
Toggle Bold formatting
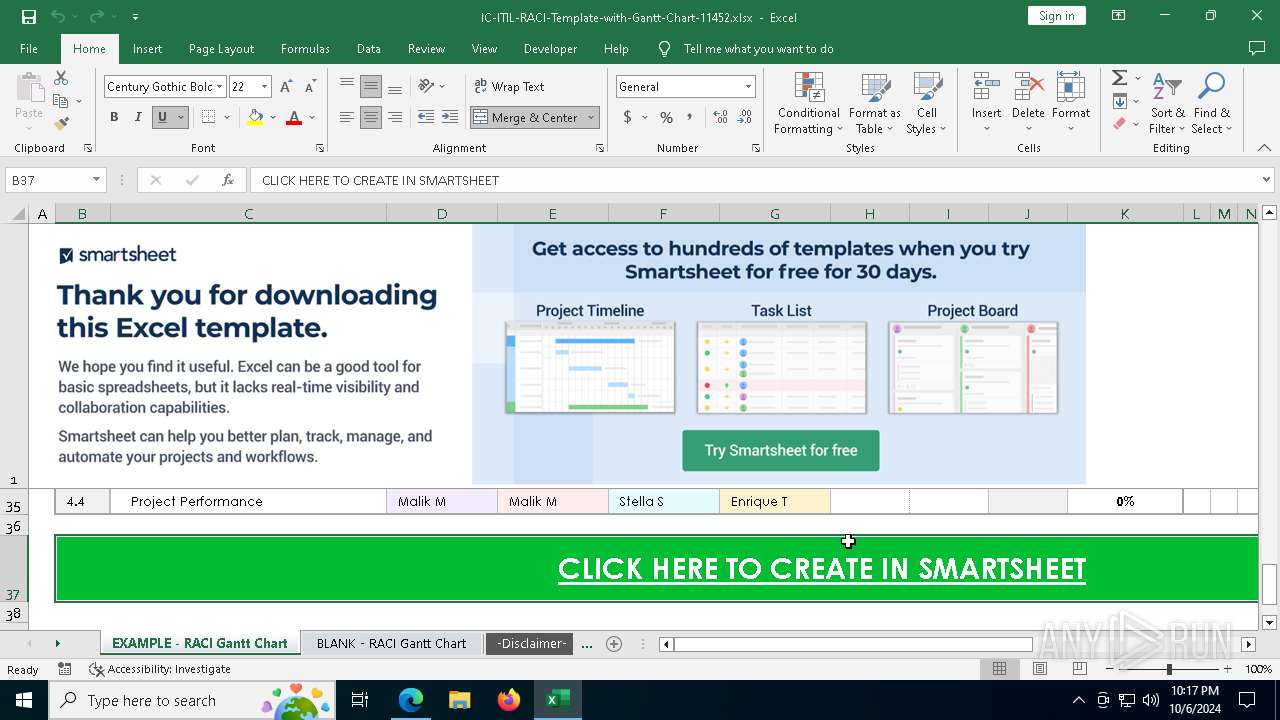pyautogui.click(x=114, y=117)
